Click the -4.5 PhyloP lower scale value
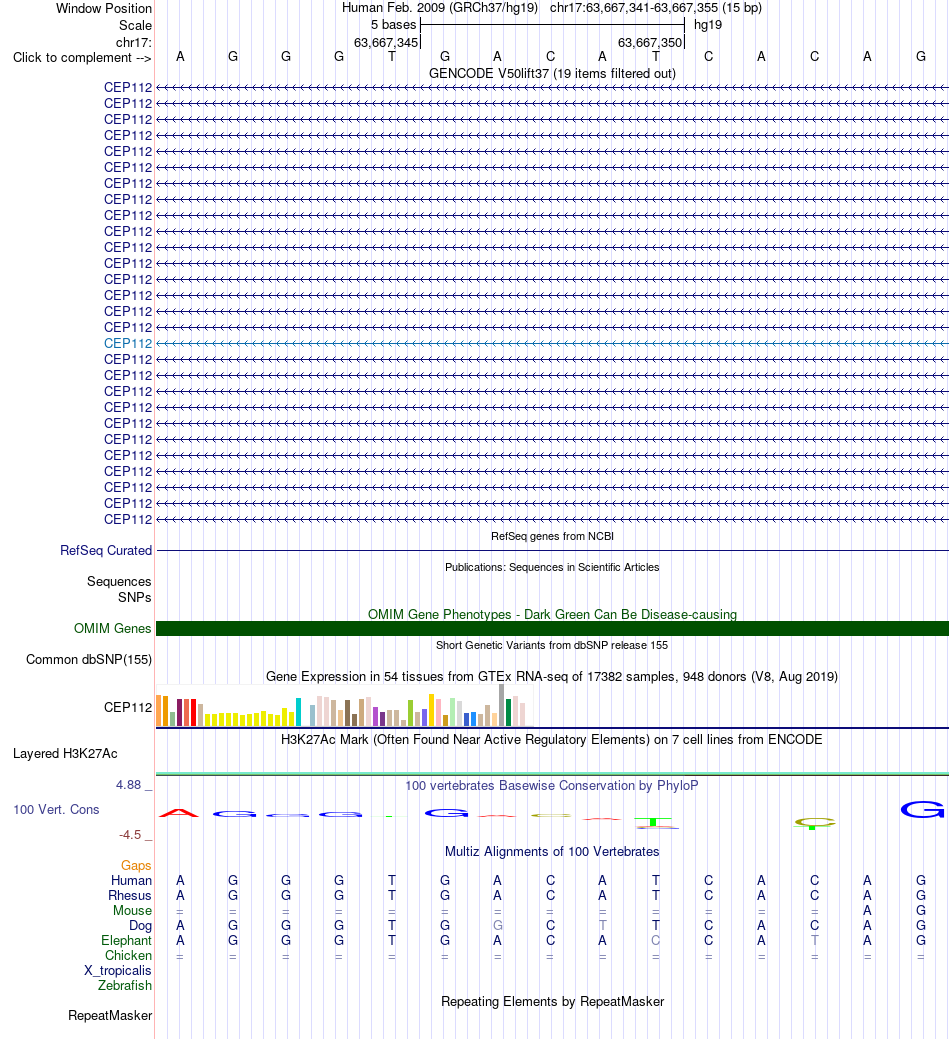Image resolution: width=950 pixels, height=1039 pixels. [130, 834]
